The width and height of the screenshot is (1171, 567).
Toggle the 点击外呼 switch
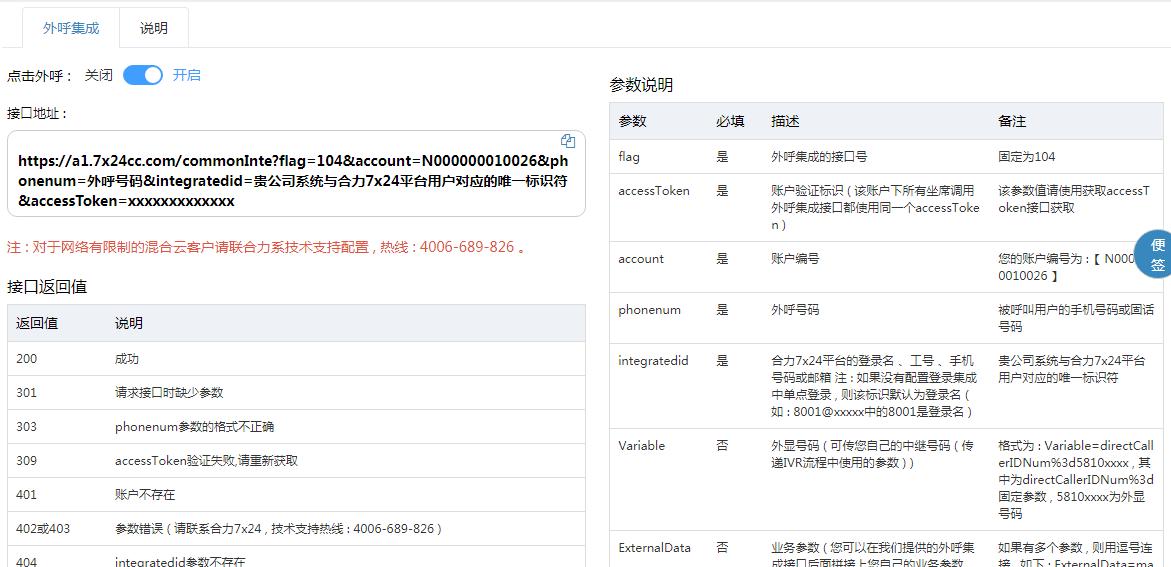143,75
